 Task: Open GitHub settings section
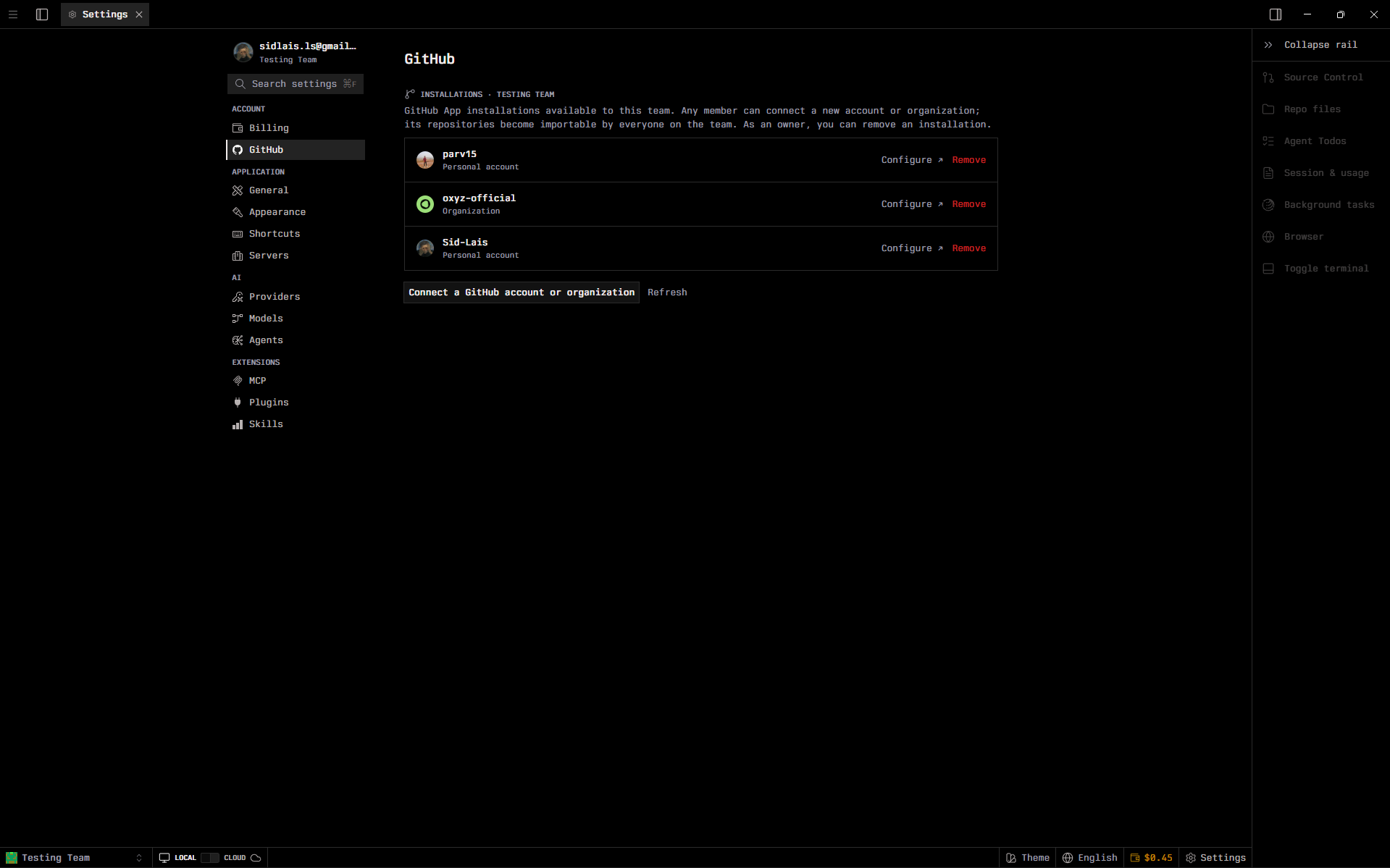(x=296, y=150)
